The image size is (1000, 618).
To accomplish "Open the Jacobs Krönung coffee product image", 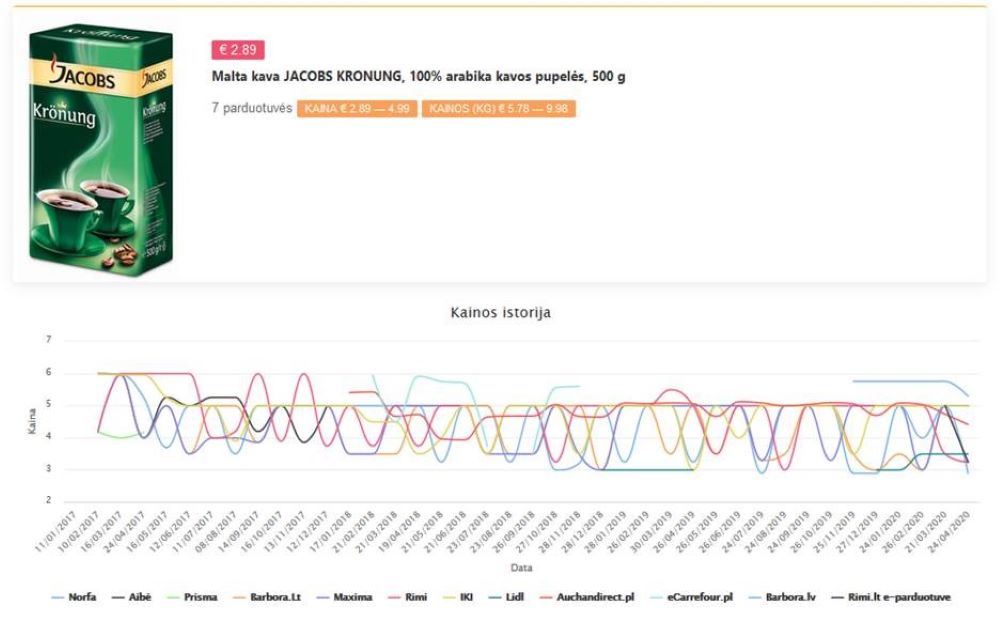I will [101, 150].
